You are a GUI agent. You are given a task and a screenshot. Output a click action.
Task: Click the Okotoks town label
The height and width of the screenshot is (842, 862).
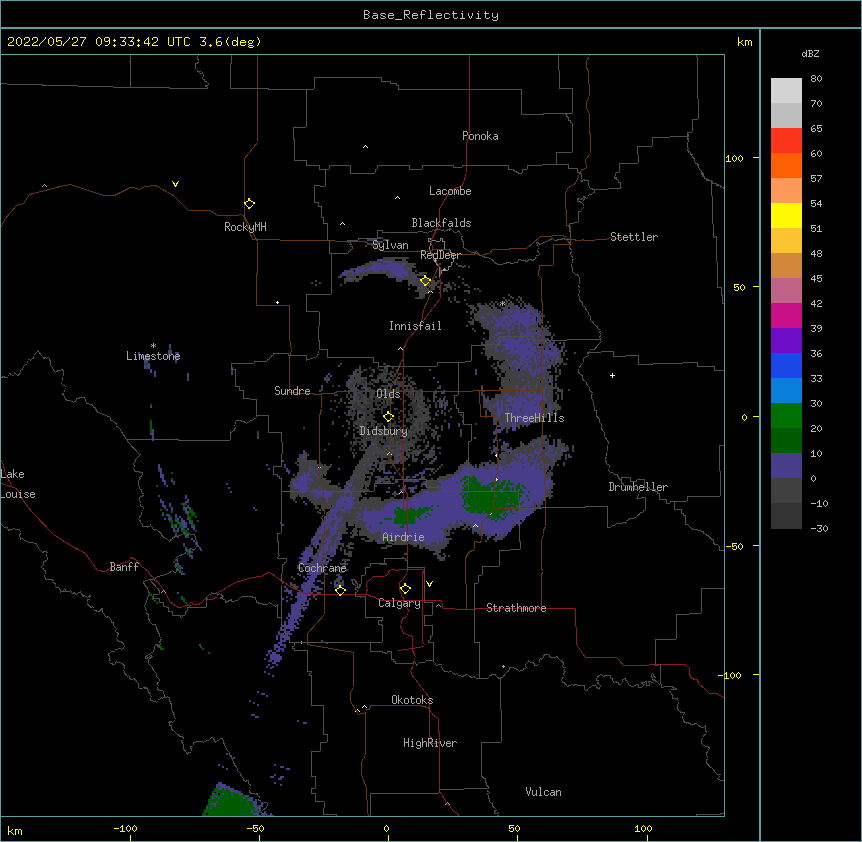click(x=412, y=700)
